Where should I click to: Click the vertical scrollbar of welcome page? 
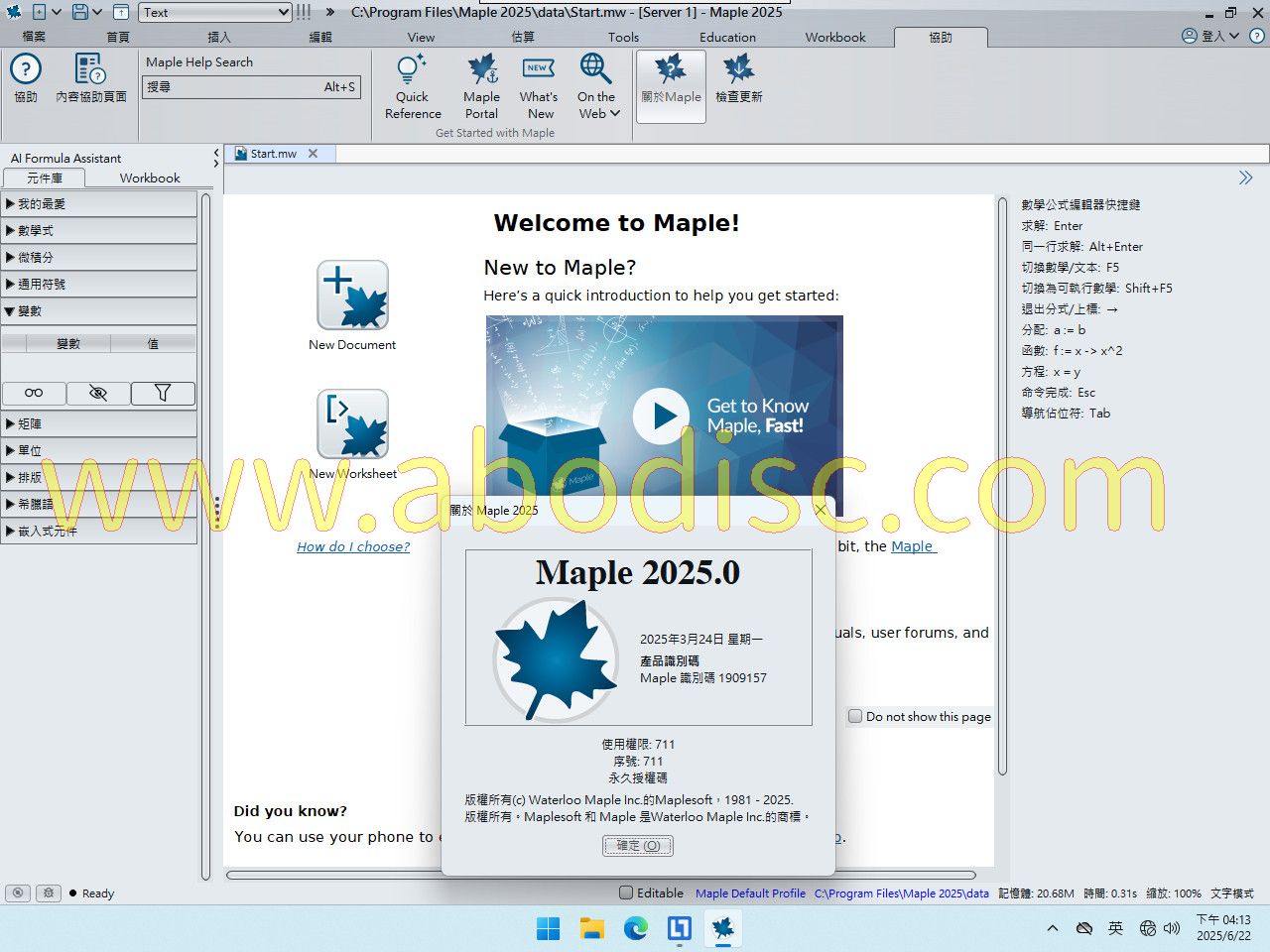pyautogui.click(x=1003, y=486)
